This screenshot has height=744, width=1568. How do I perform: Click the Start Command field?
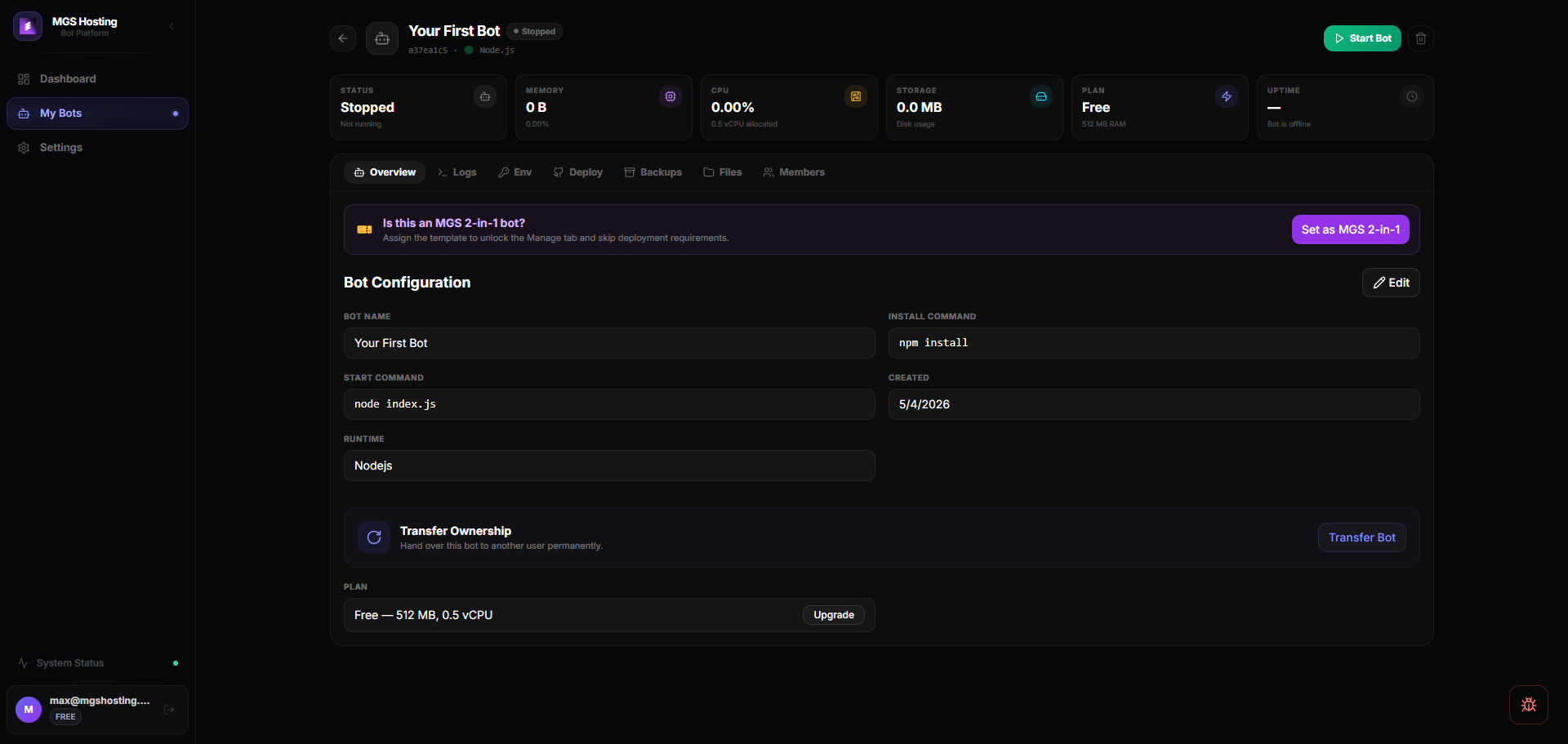pos(609,404)
